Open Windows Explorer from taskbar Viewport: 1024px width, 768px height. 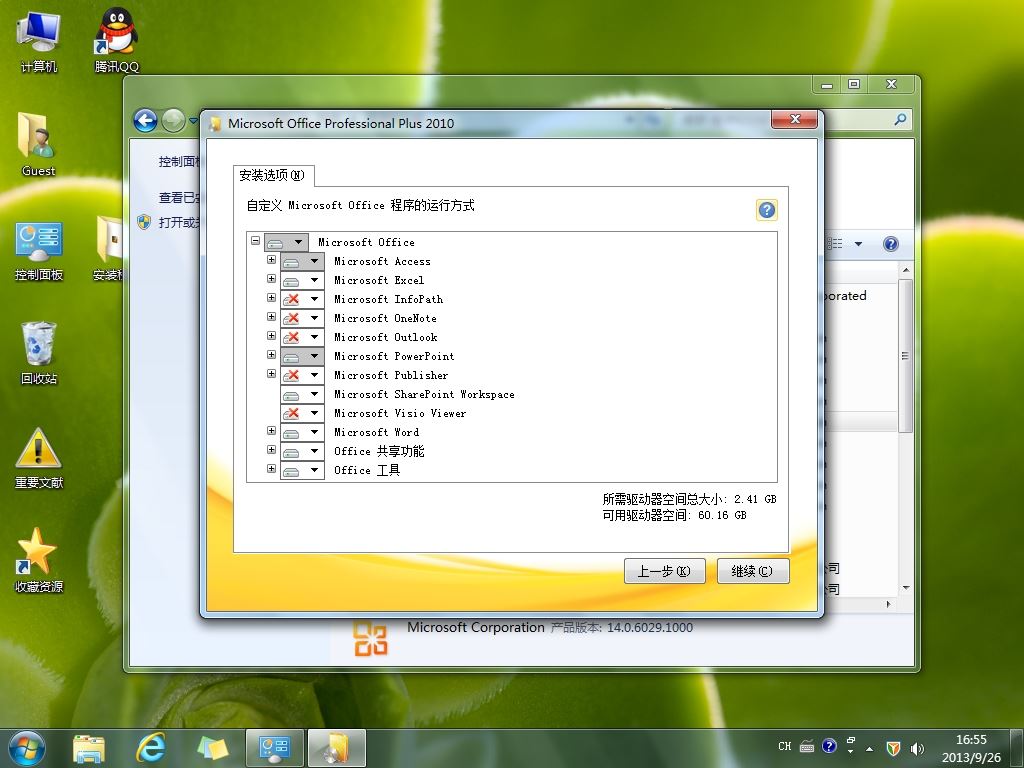89,749
